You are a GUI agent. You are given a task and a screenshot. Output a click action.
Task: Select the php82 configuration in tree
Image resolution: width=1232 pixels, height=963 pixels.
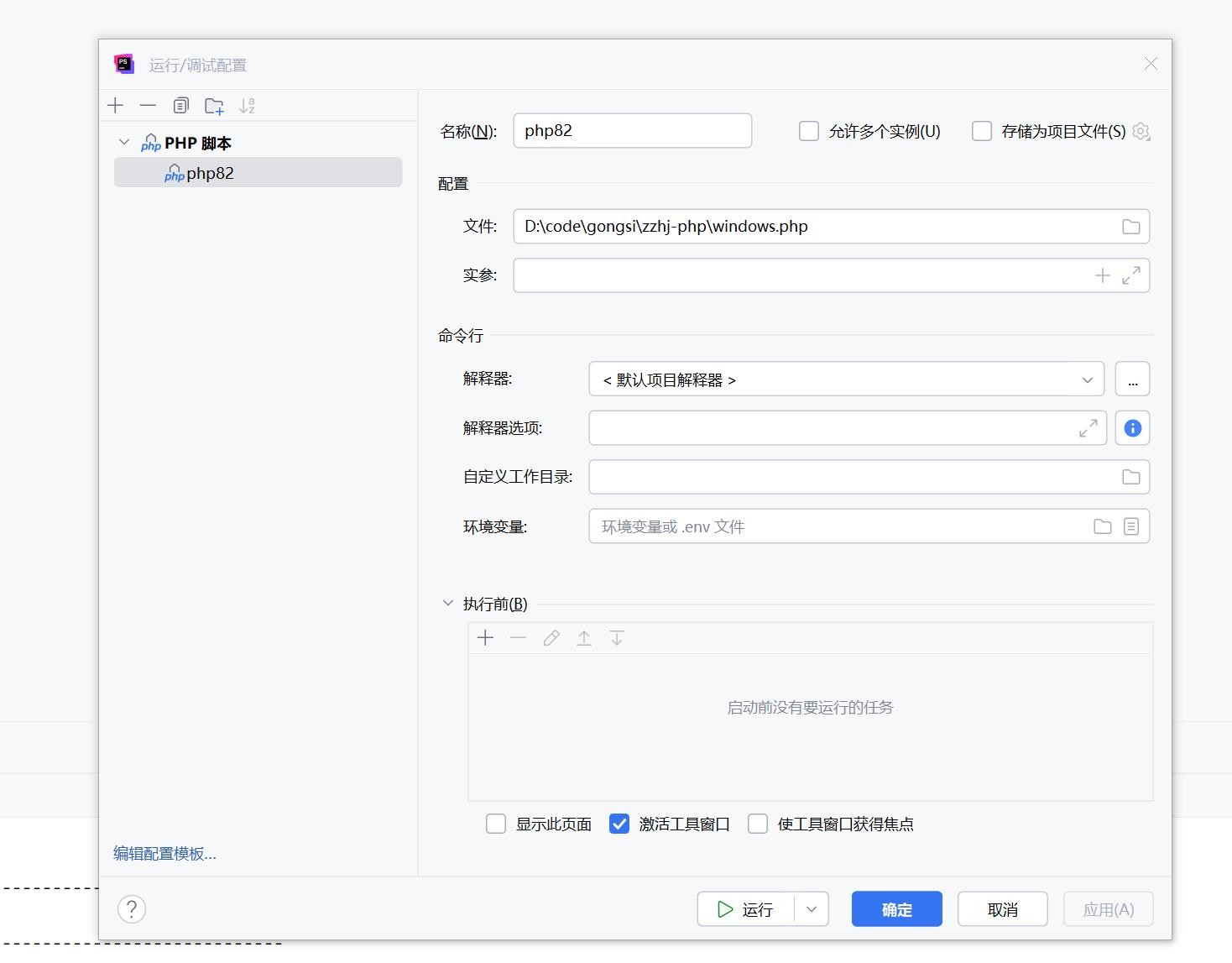[x=210, y=173]
